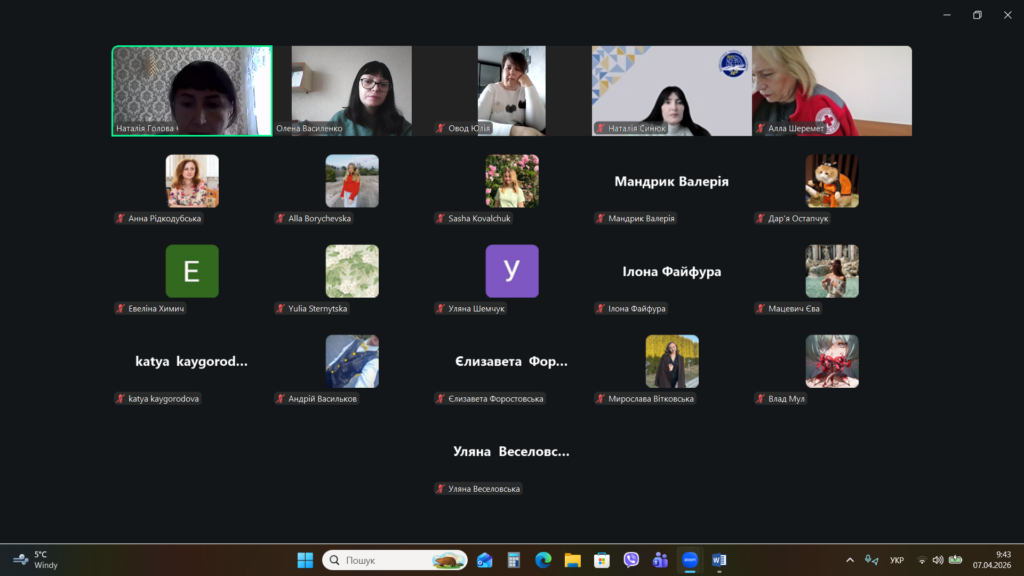1024x576 pixels.
Task: Click the speaker volume tray icon
Action: click(938, 560)
